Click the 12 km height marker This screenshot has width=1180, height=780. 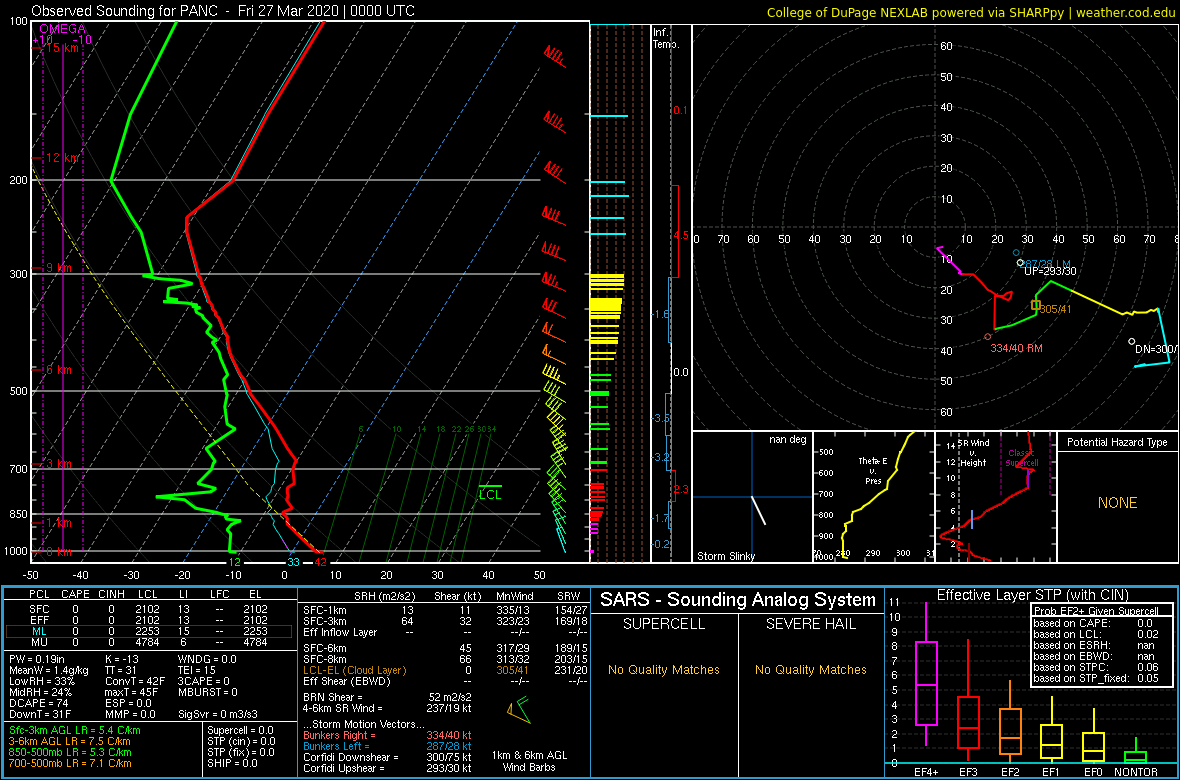pos(62,159)
